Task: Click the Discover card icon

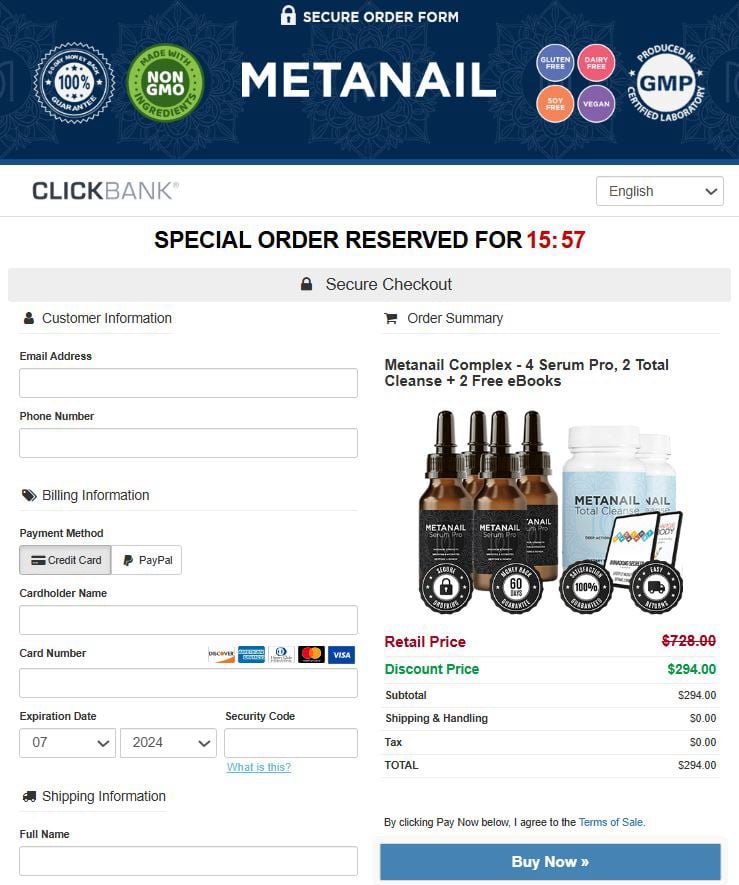Action: [221, 653]
